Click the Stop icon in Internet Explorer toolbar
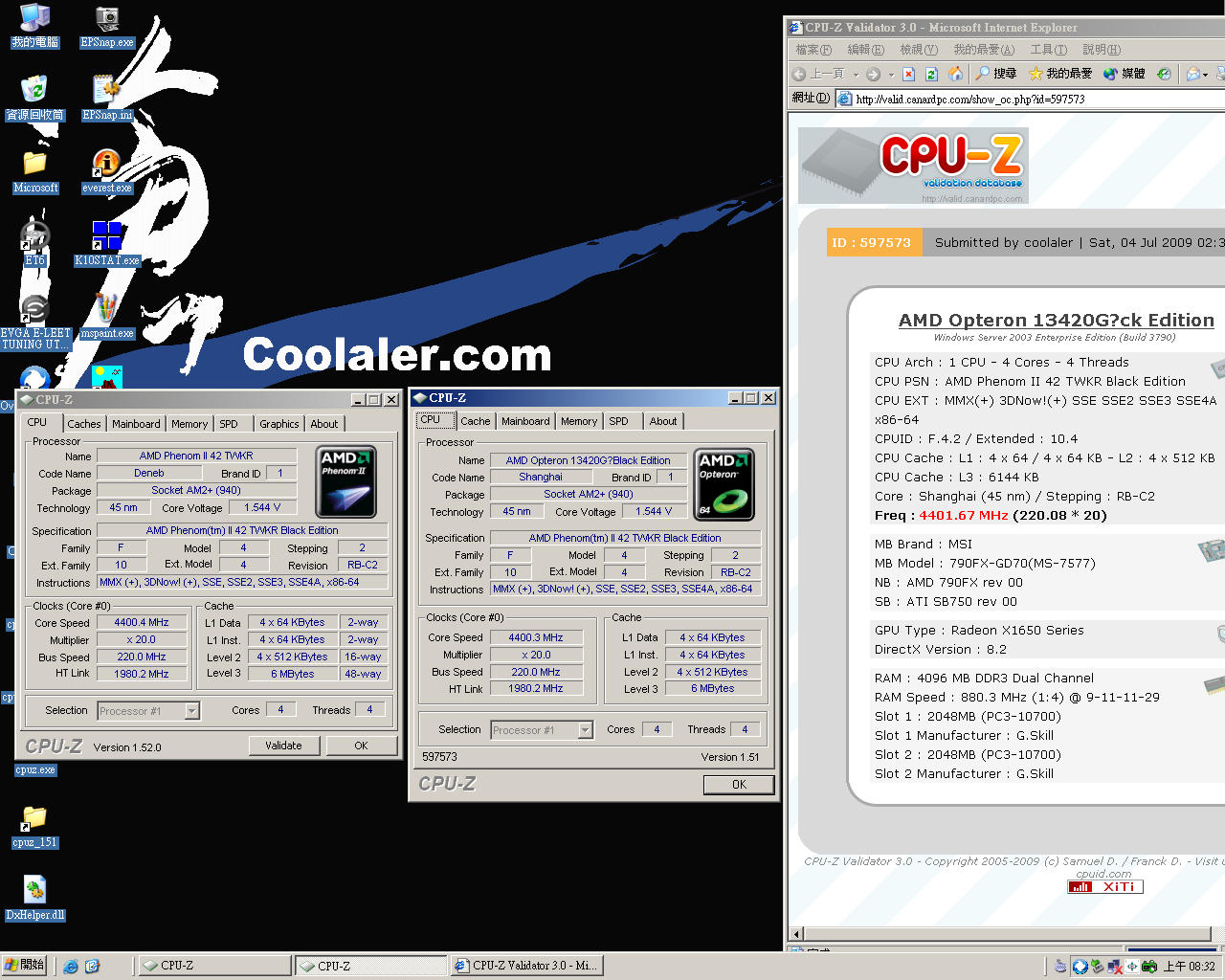This screenshot has height=980, width=1225. (909, 74)
